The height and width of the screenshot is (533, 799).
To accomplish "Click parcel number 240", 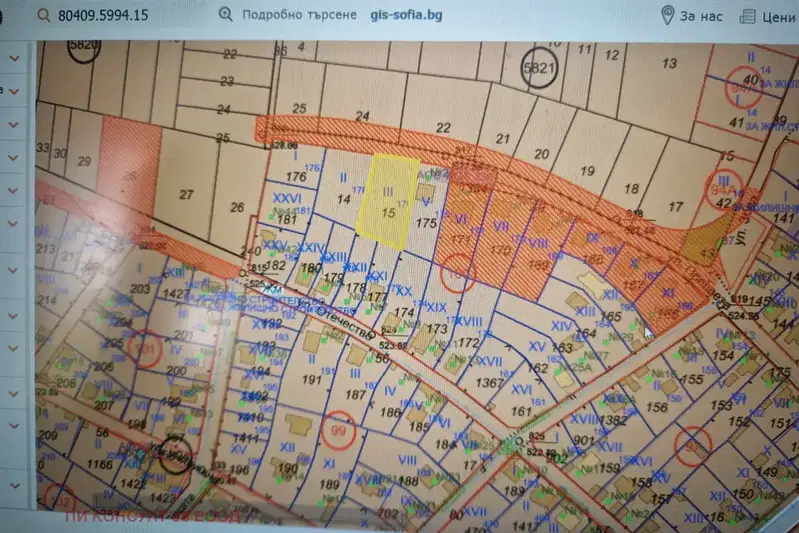I will 251,251.
